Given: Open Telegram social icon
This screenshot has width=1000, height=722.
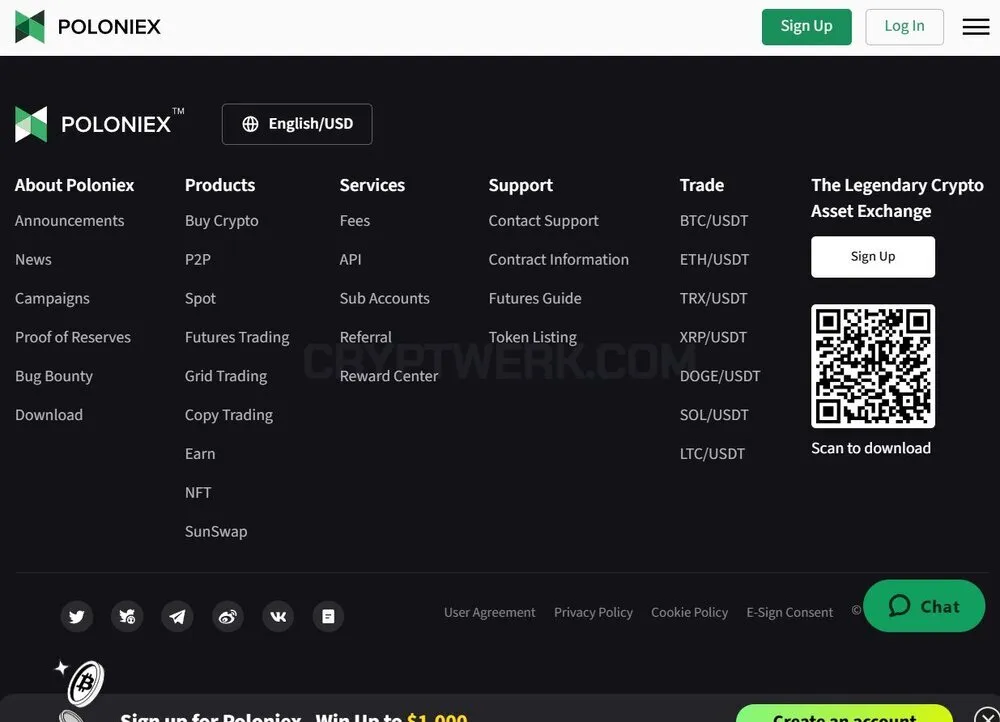Looking at the screenshot, I should coord(177,616).
